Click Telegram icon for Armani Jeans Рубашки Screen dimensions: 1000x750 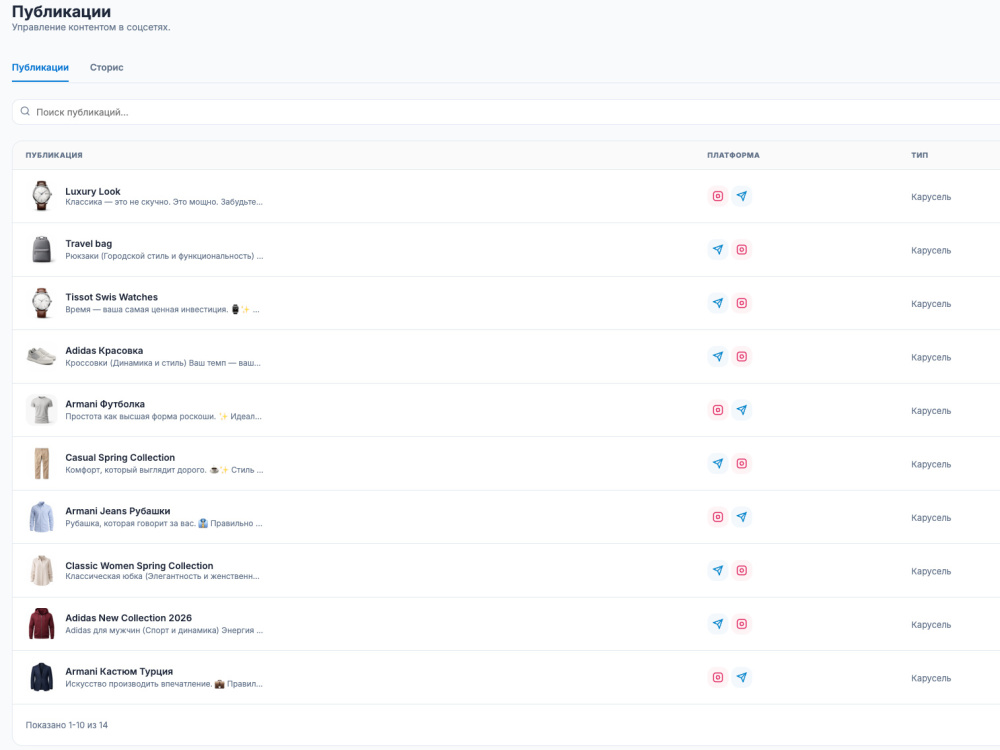pyautogui.click(x=741, y=517)
